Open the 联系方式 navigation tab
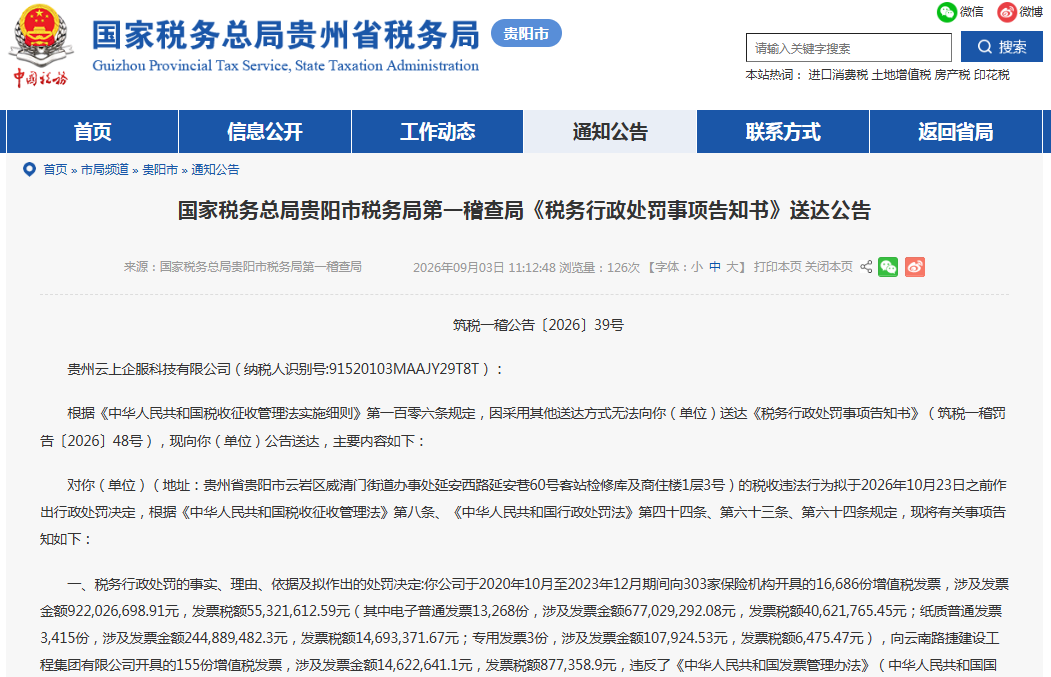 tap(783, 131)
